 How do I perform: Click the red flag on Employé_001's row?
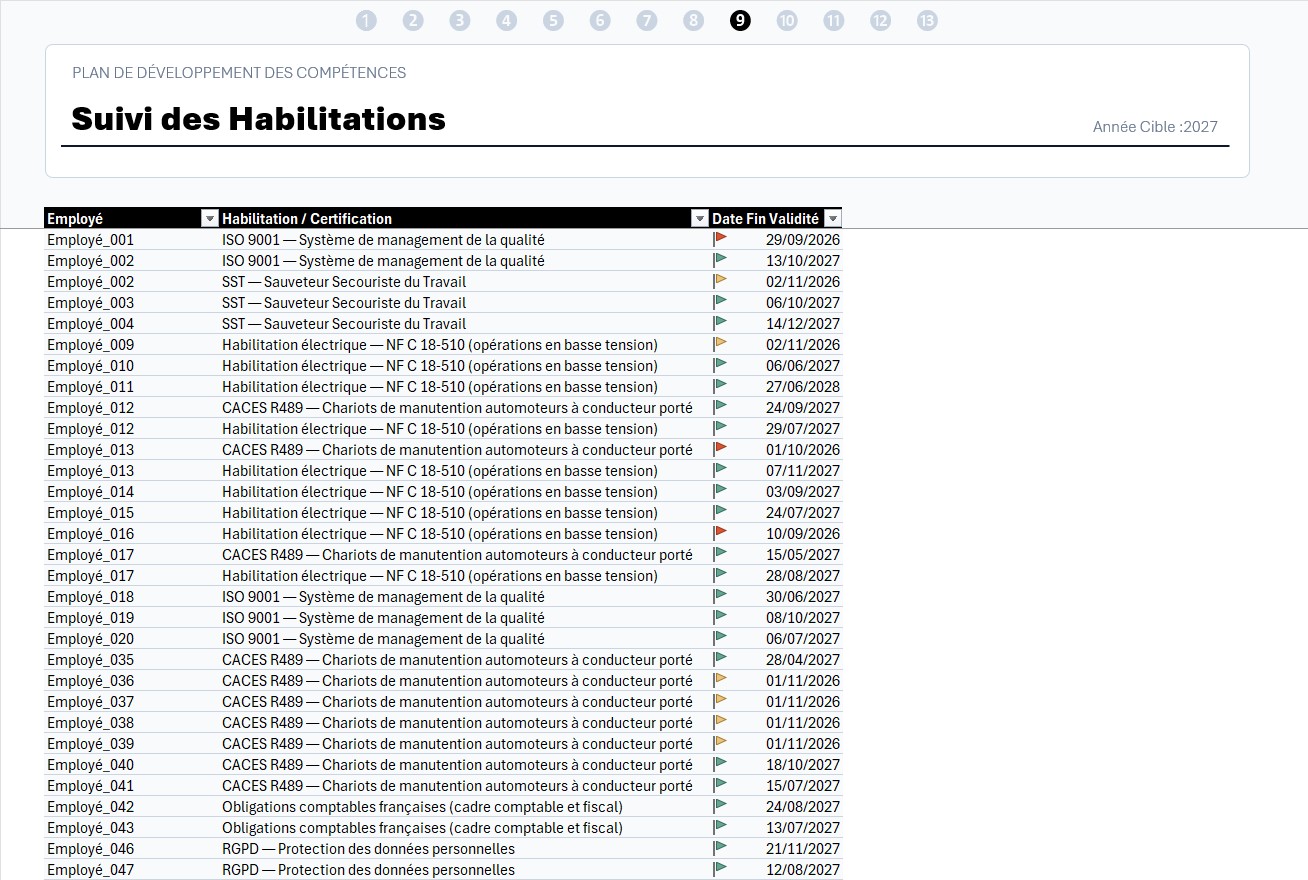coord(720,239)
